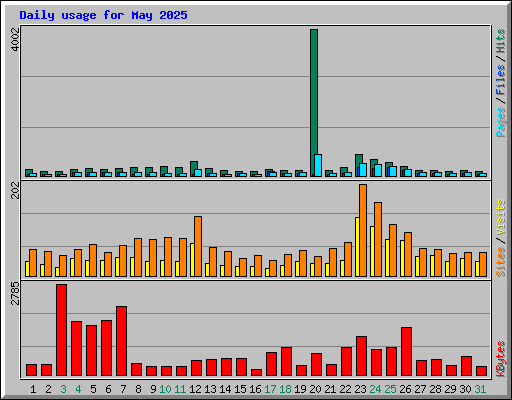The height and width of the screenshot is (400, 512).
Task: Click the red KBytes bar for day 16
Action: tap(256, 372)
